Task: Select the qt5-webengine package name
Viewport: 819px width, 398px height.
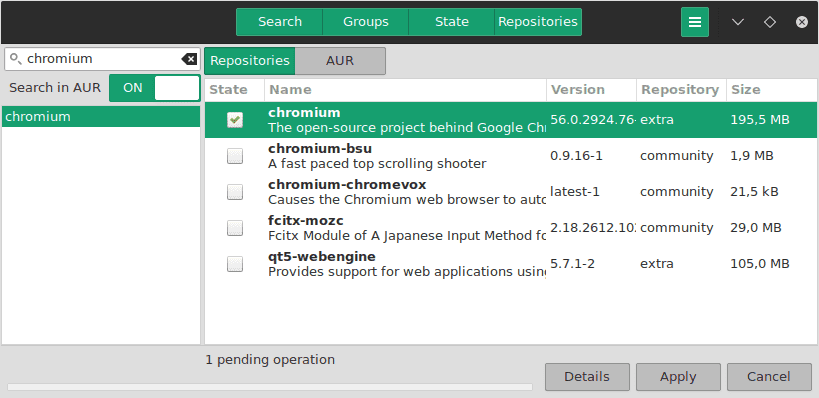Action: coord(322,256)
